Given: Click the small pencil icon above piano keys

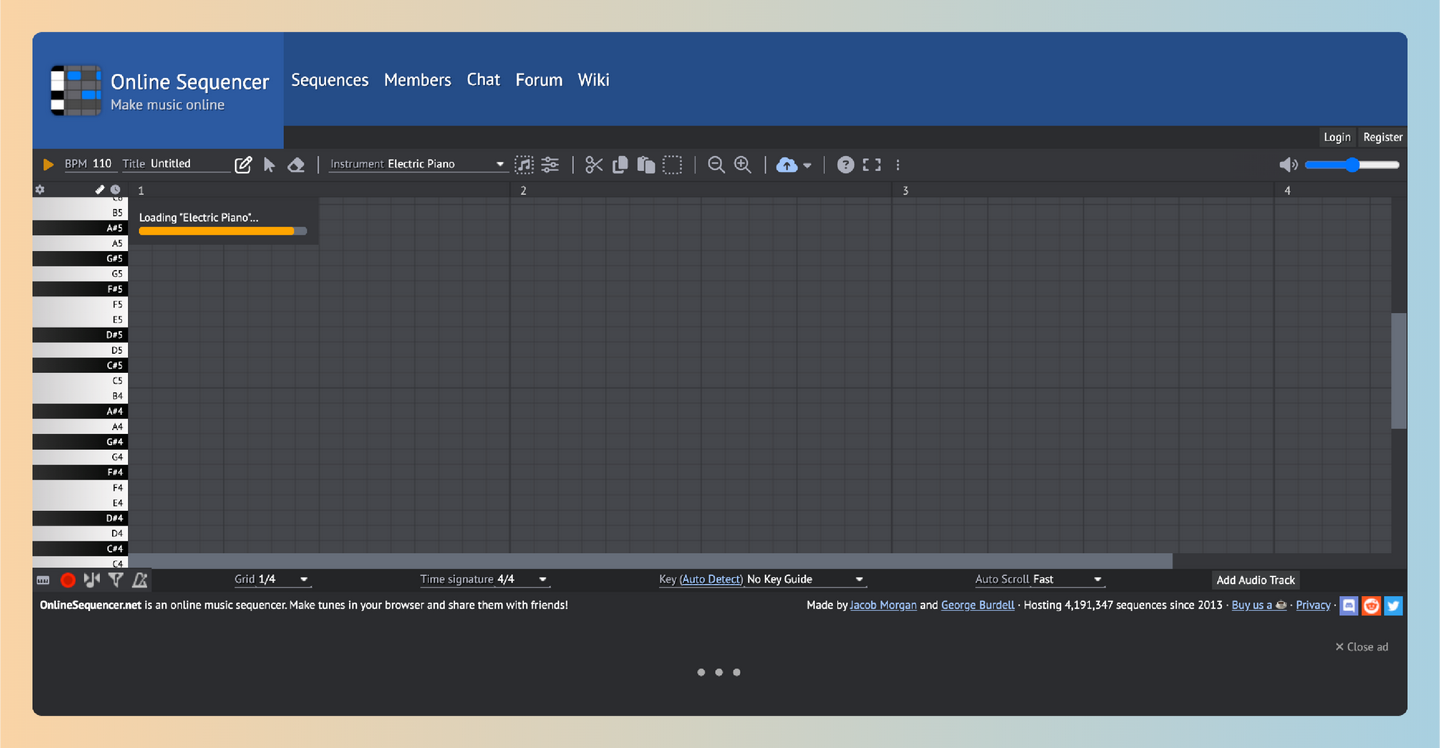Looking at the screenshot, I should [100, 189].
